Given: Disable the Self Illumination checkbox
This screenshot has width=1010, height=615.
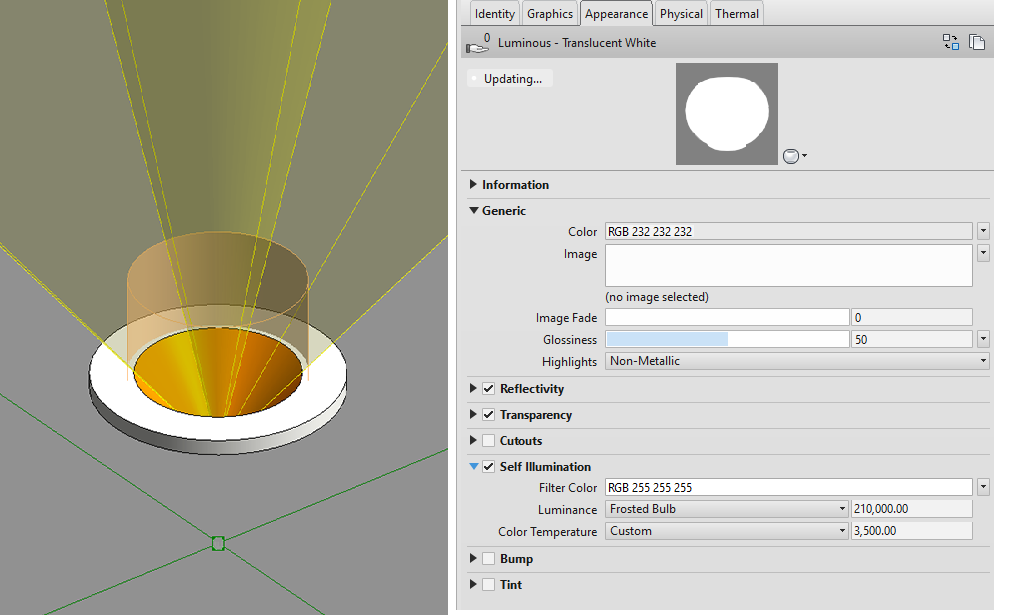Looking at the screenshot, I should pyautogui.click(x=488, y=466).
